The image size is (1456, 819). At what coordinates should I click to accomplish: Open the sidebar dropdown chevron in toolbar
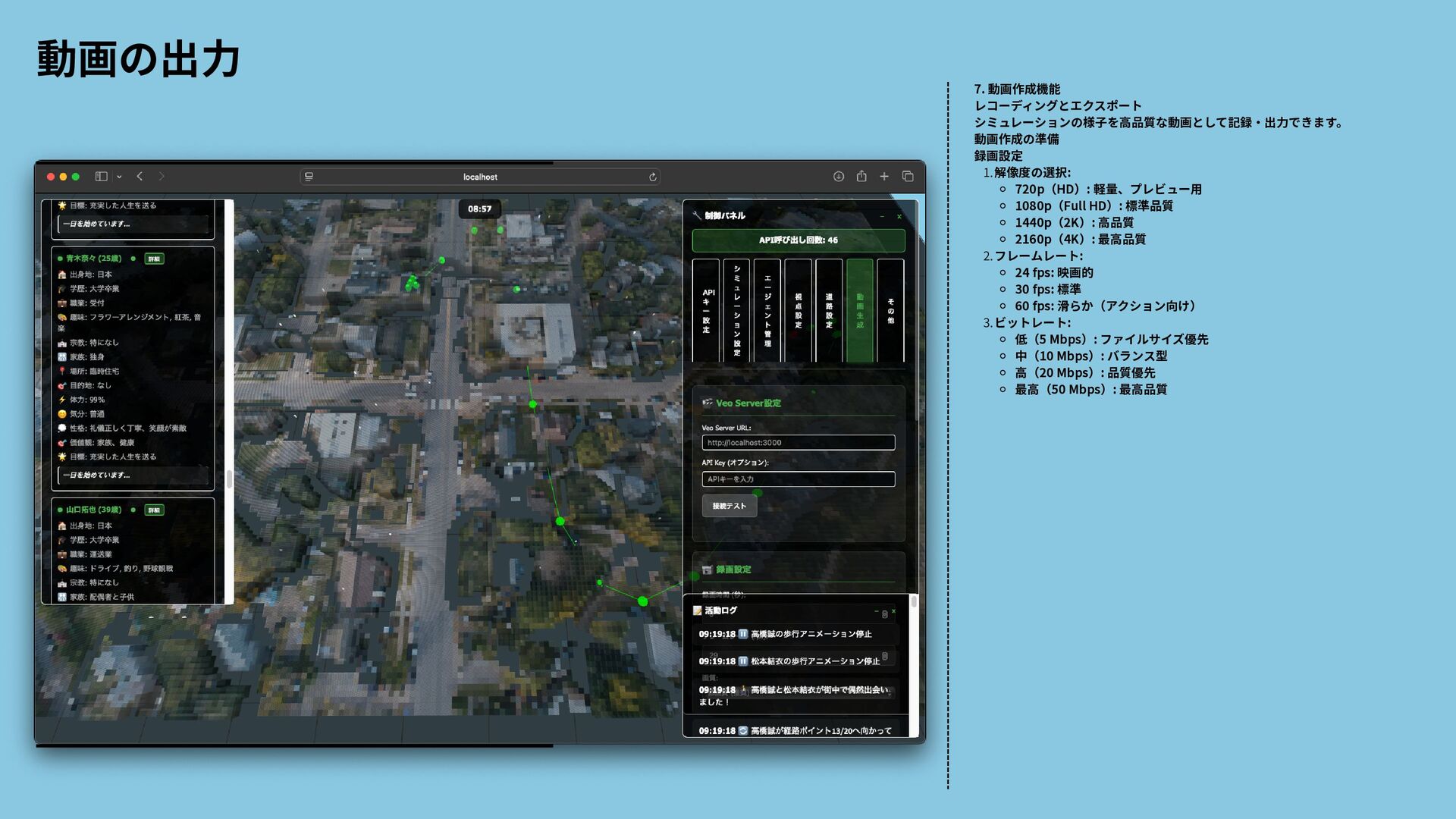(119, 177)
